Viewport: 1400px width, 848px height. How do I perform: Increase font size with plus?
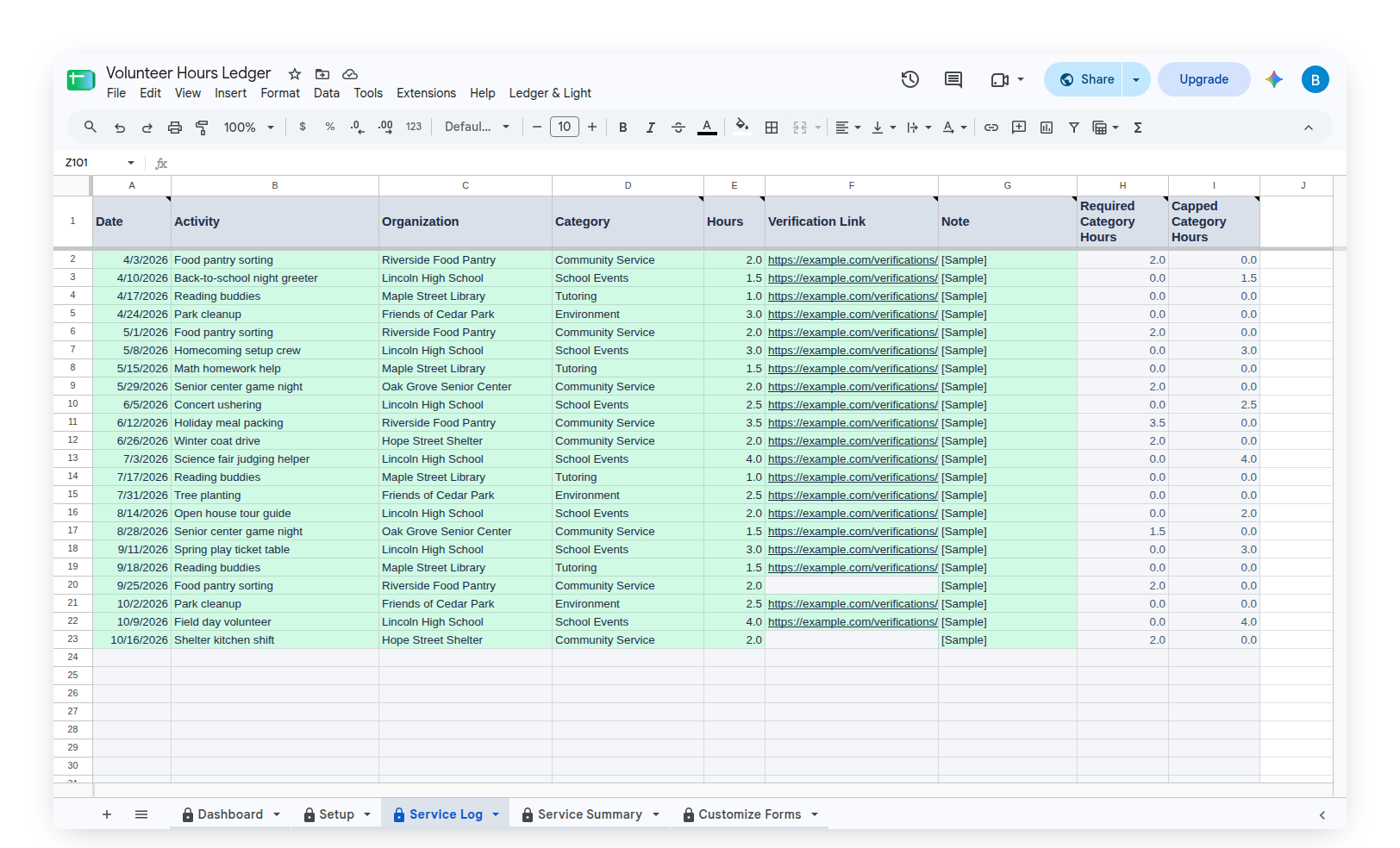tap(592, 127)
